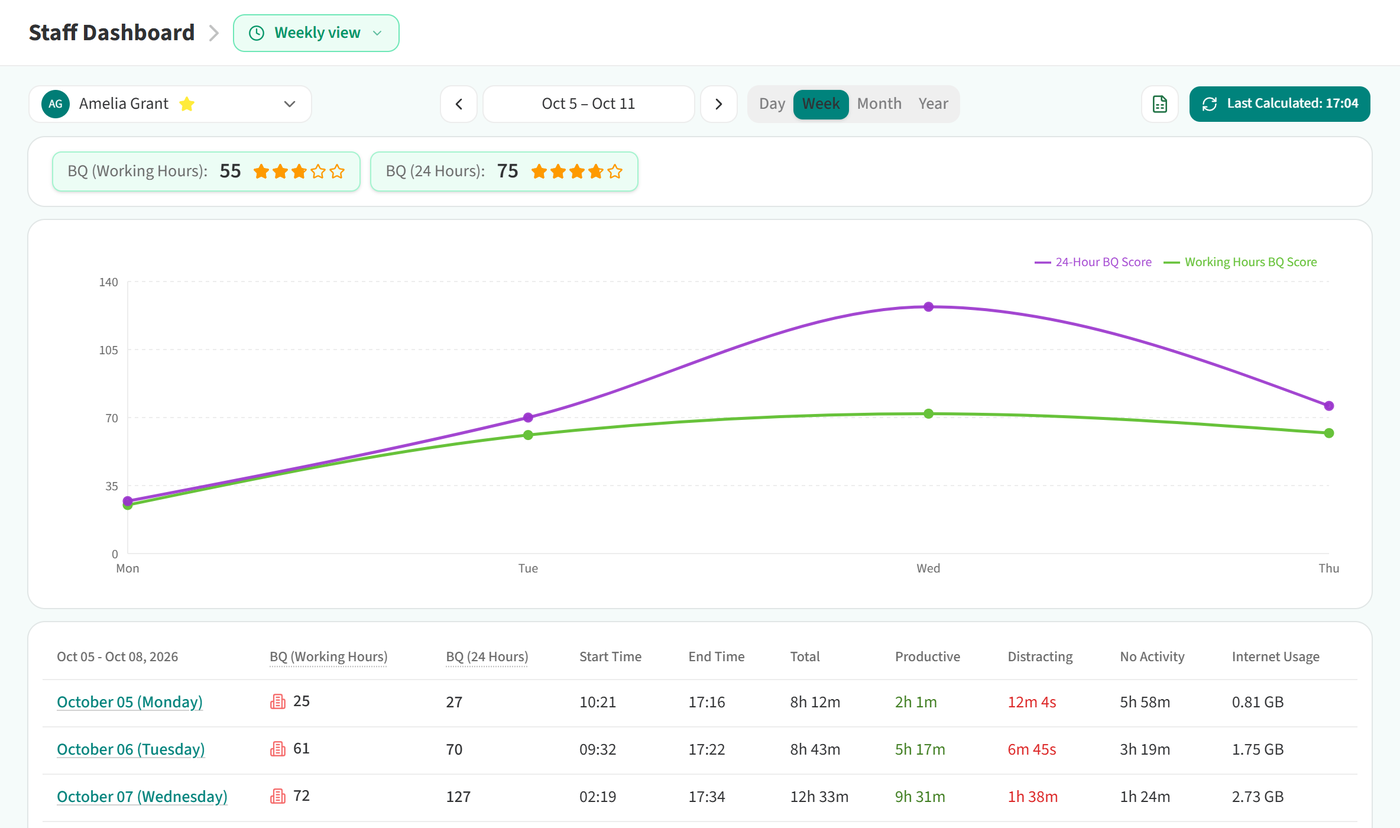This screenshot has width=1400, height=828.
Task: Open the Weekly view dropdown
Action: click(x=316, y=33)
